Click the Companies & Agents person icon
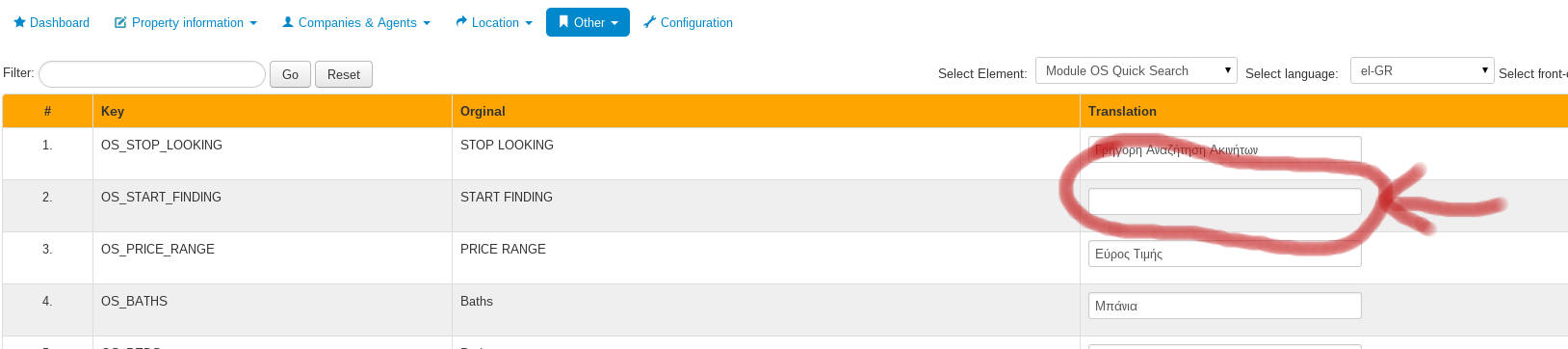Image resolution: width=1568 pixels, height=349 pixels. (288, 22)
